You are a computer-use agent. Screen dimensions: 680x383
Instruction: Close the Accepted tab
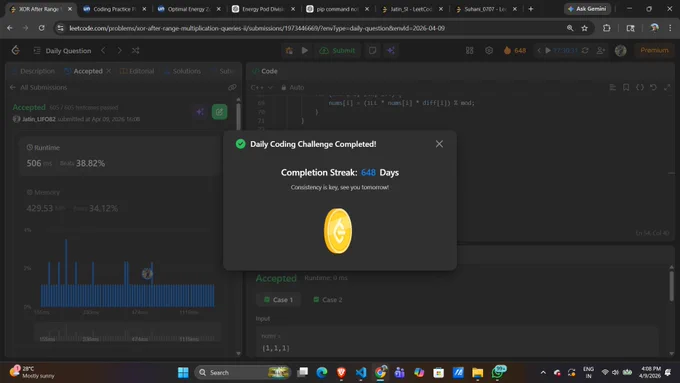[x=108, y=71]
